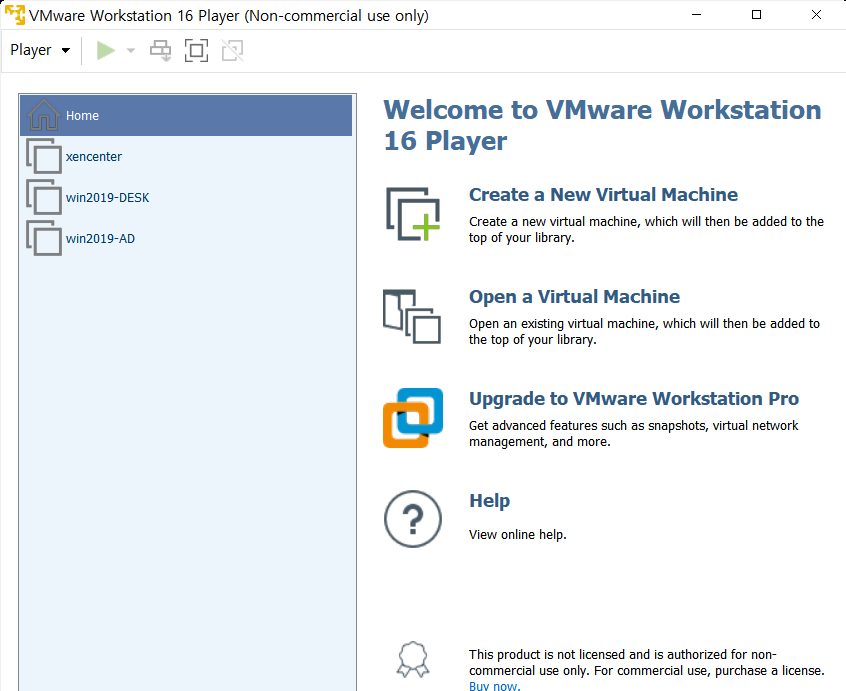Click the new VM icon with green plus

pyautogui.click(x=413, y=214)
